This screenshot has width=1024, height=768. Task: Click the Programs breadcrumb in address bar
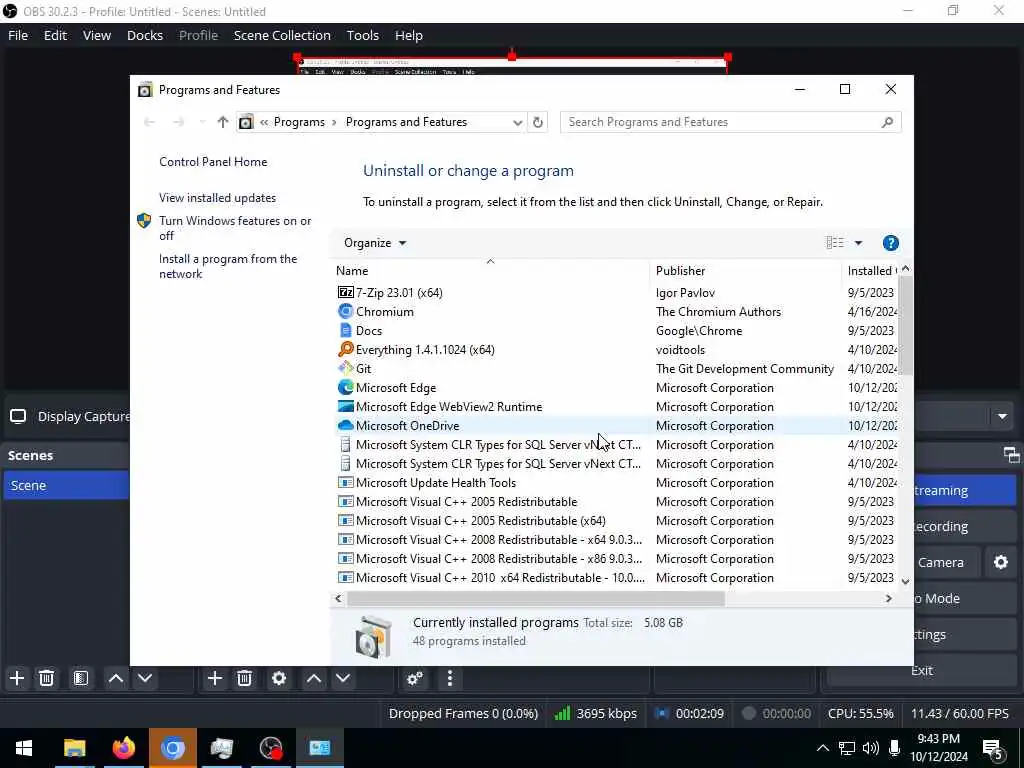(299, 122)
